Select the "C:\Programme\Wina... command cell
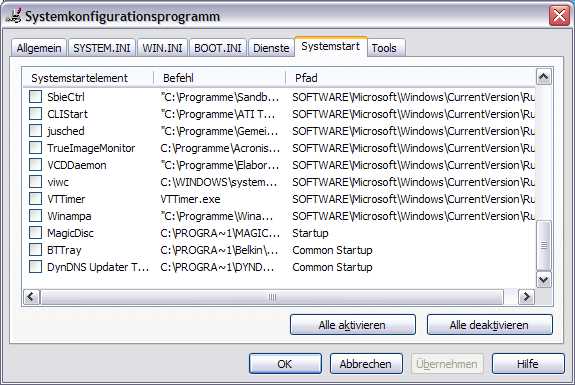This screenshot has height=385, width=575. 217,216
